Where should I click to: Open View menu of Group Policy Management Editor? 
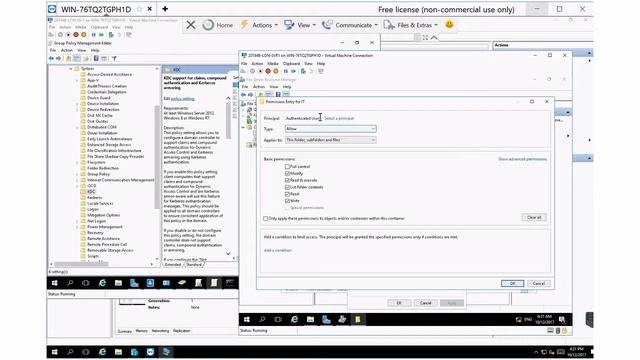point(82,50)
